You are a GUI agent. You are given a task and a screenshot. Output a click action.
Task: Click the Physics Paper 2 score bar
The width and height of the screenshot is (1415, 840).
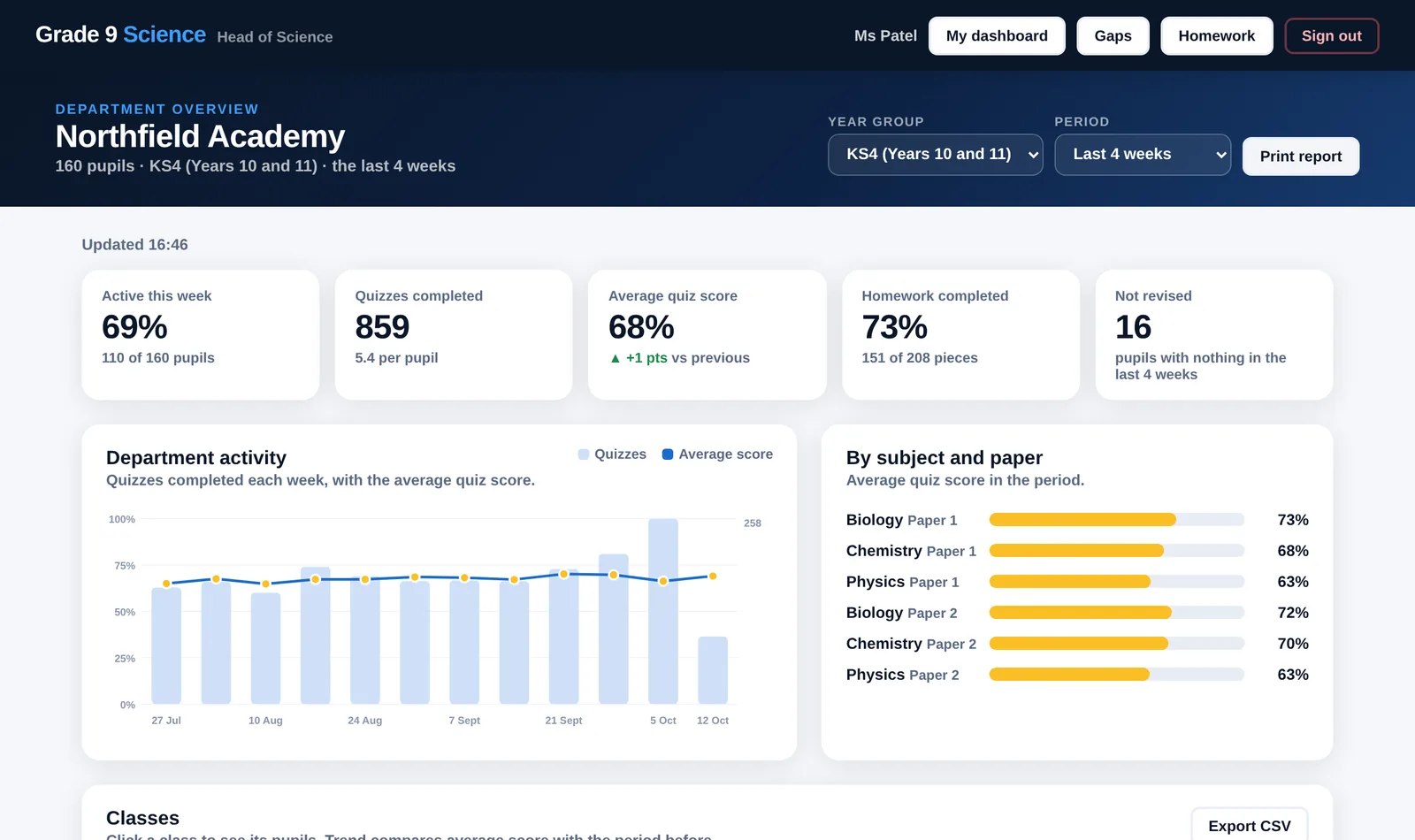tap(1116, 675)
